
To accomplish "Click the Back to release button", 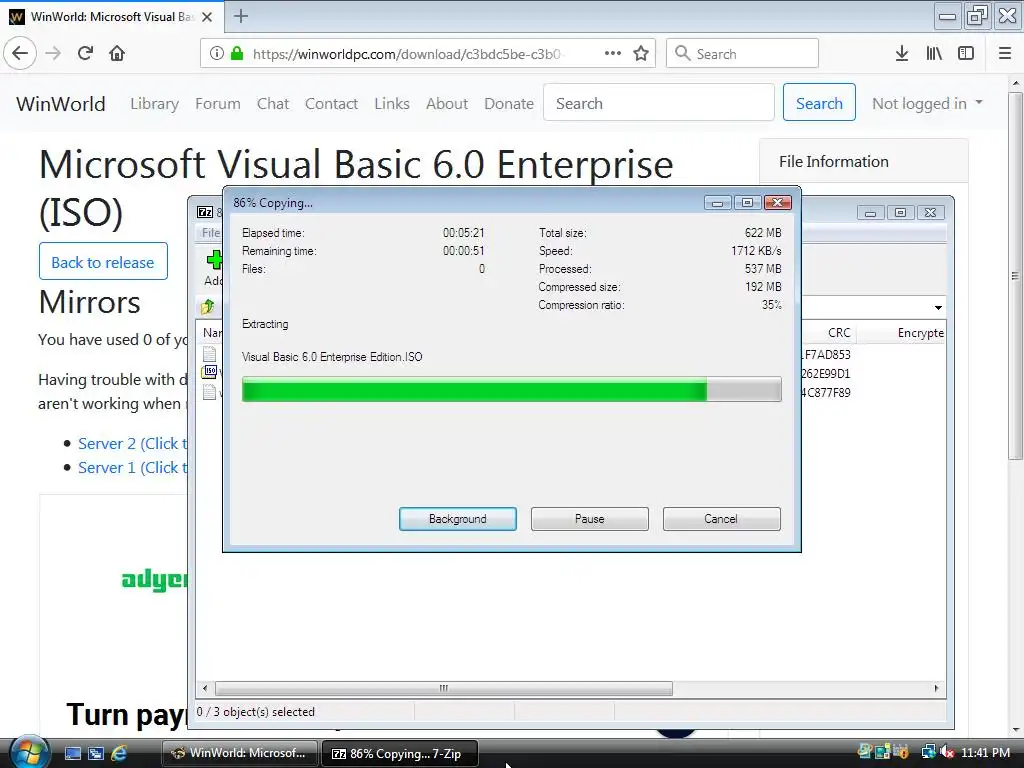I will [103, 262].
